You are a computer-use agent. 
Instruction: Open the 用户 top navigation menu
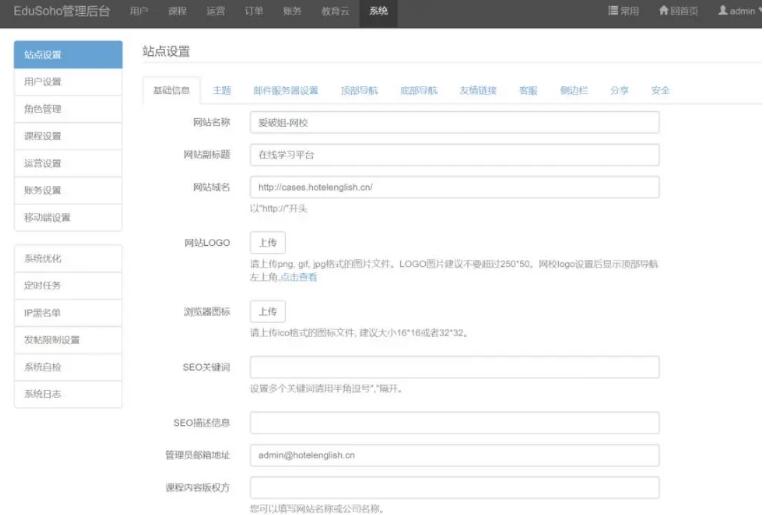coord(140,11)
